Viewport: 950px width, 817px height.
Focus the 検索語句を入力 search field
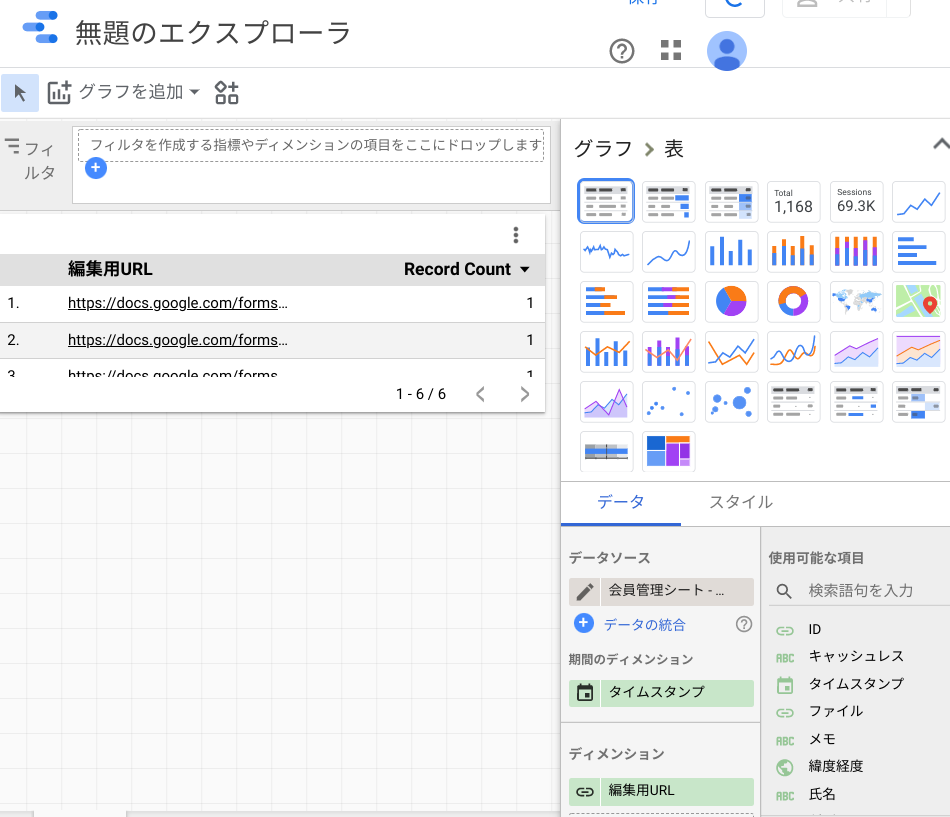pos(860,591)
